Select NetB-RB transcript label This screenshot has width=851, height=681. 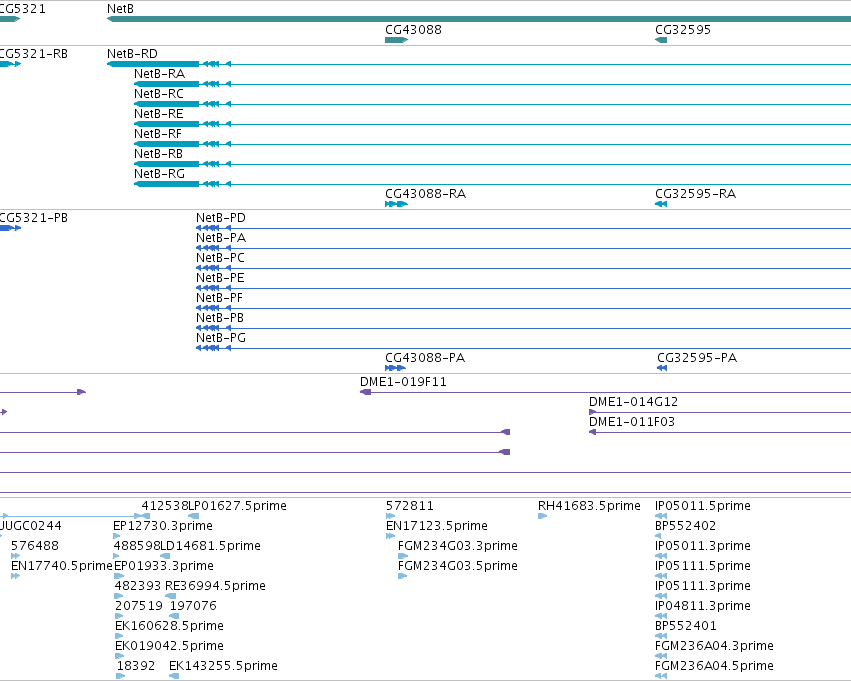coord(158,154)
